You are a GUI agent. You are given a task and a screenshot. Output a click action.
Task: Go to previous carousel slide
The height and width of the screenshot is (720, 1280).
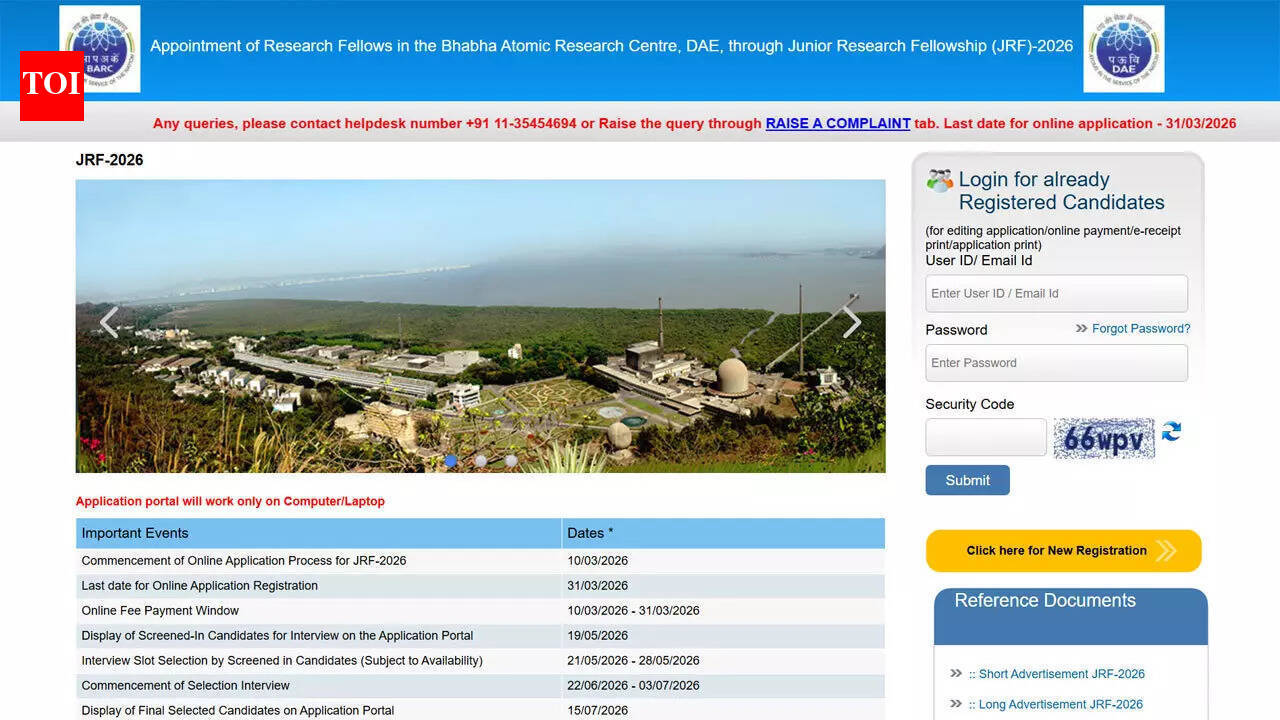(109, 322)
